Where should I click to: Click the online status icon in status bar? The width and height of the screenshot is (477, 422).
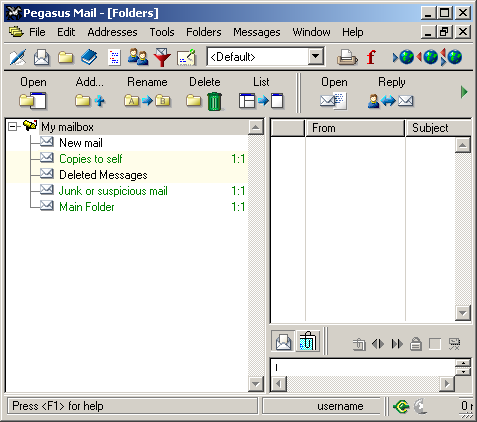tap(401, 406)
